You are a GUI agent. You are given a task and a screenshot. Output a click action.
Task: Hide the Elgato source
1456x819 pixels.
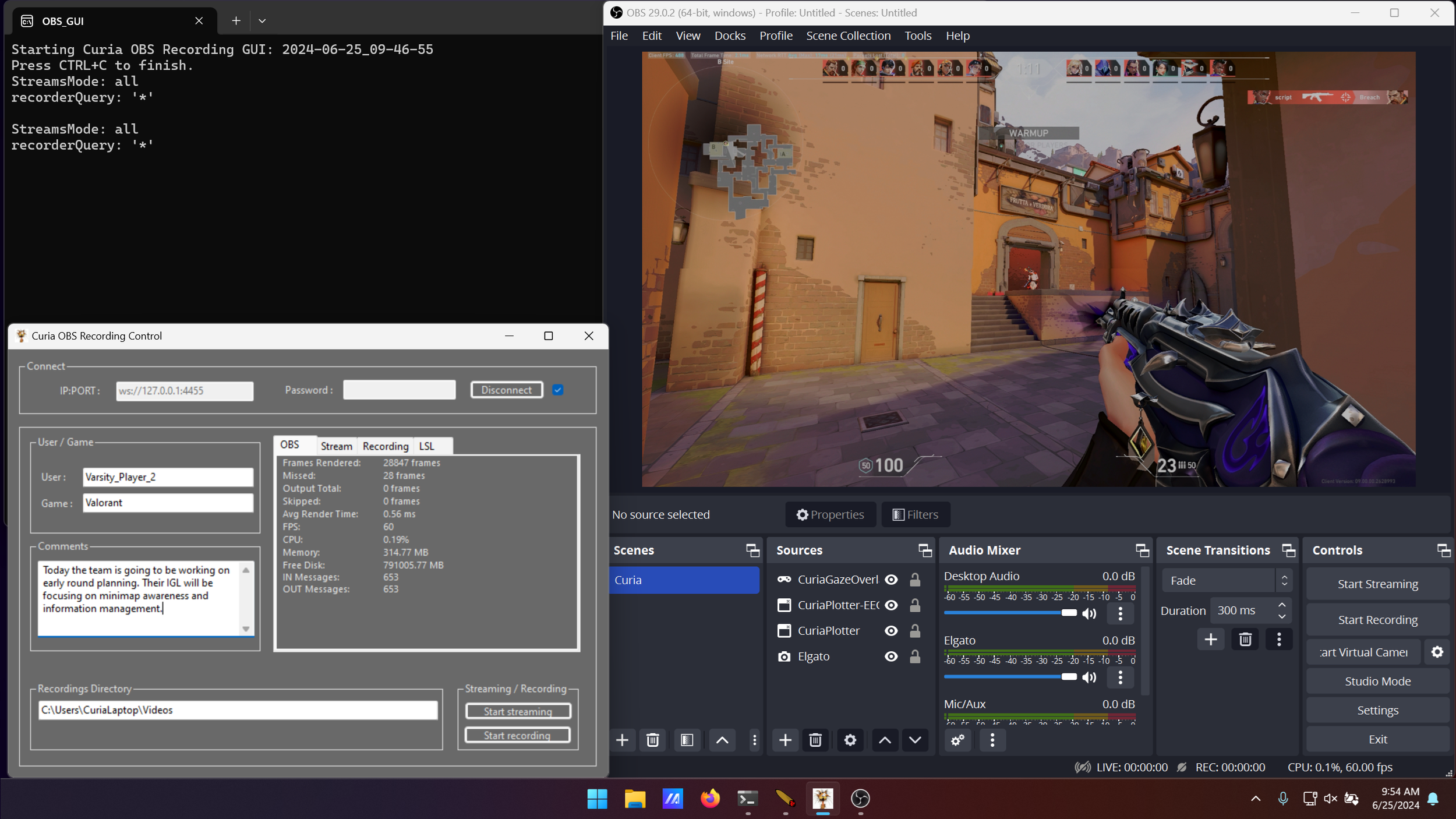[x=891, y=656]
